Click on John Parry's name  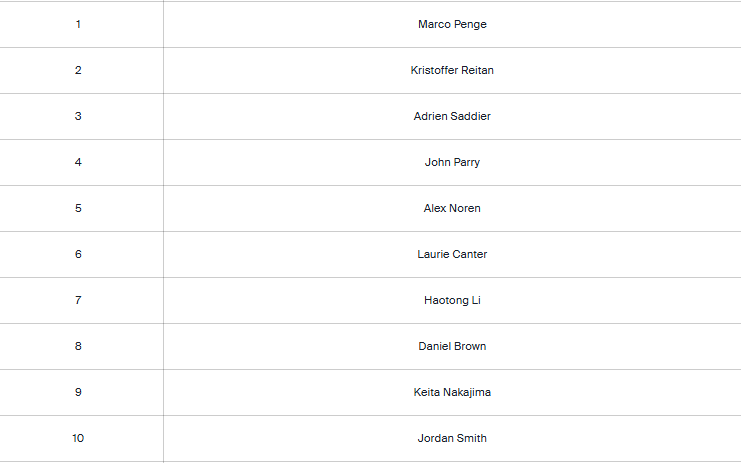click(x=452, y=162)
